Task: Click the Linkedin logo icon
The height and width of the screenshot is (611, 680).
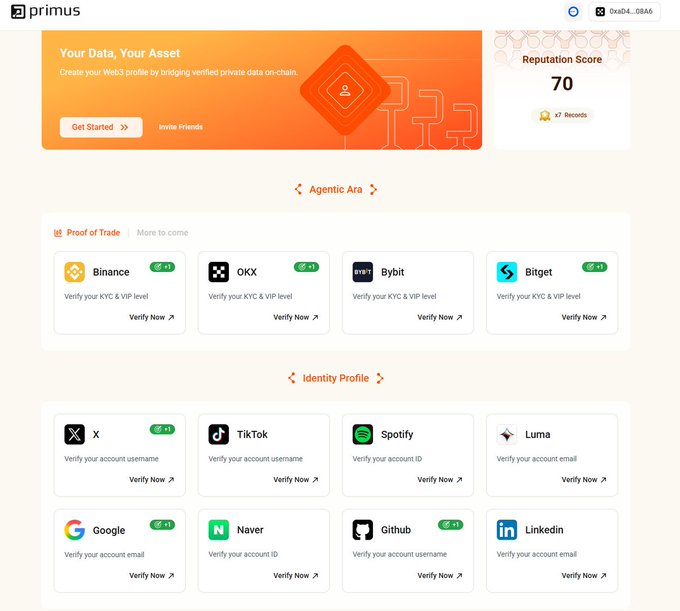Action: tap(507, 530)
